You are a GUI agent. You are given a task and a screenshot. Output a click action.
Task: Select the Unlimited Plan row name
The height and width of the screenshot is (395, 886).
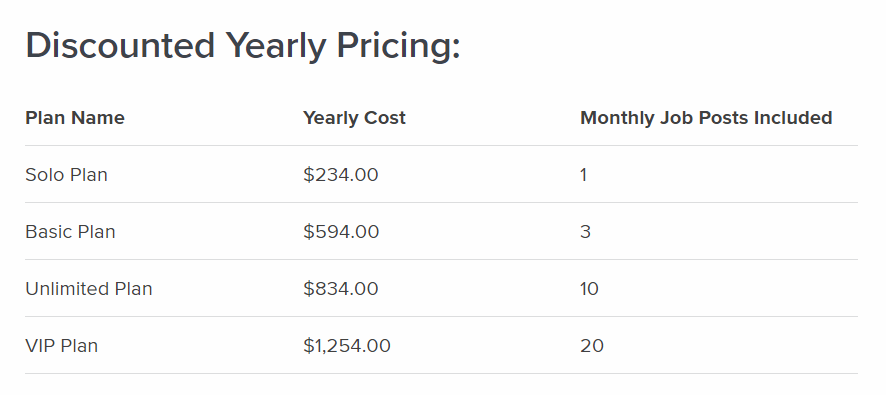pyautogui.click(x=89, y=289)
